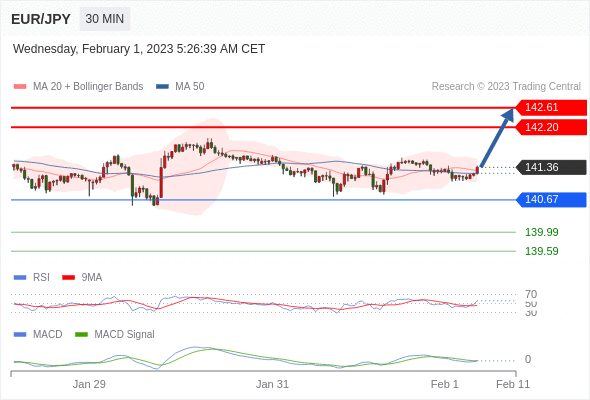Click the red 9MA legend swatch
590x400 pixels.
68,278
